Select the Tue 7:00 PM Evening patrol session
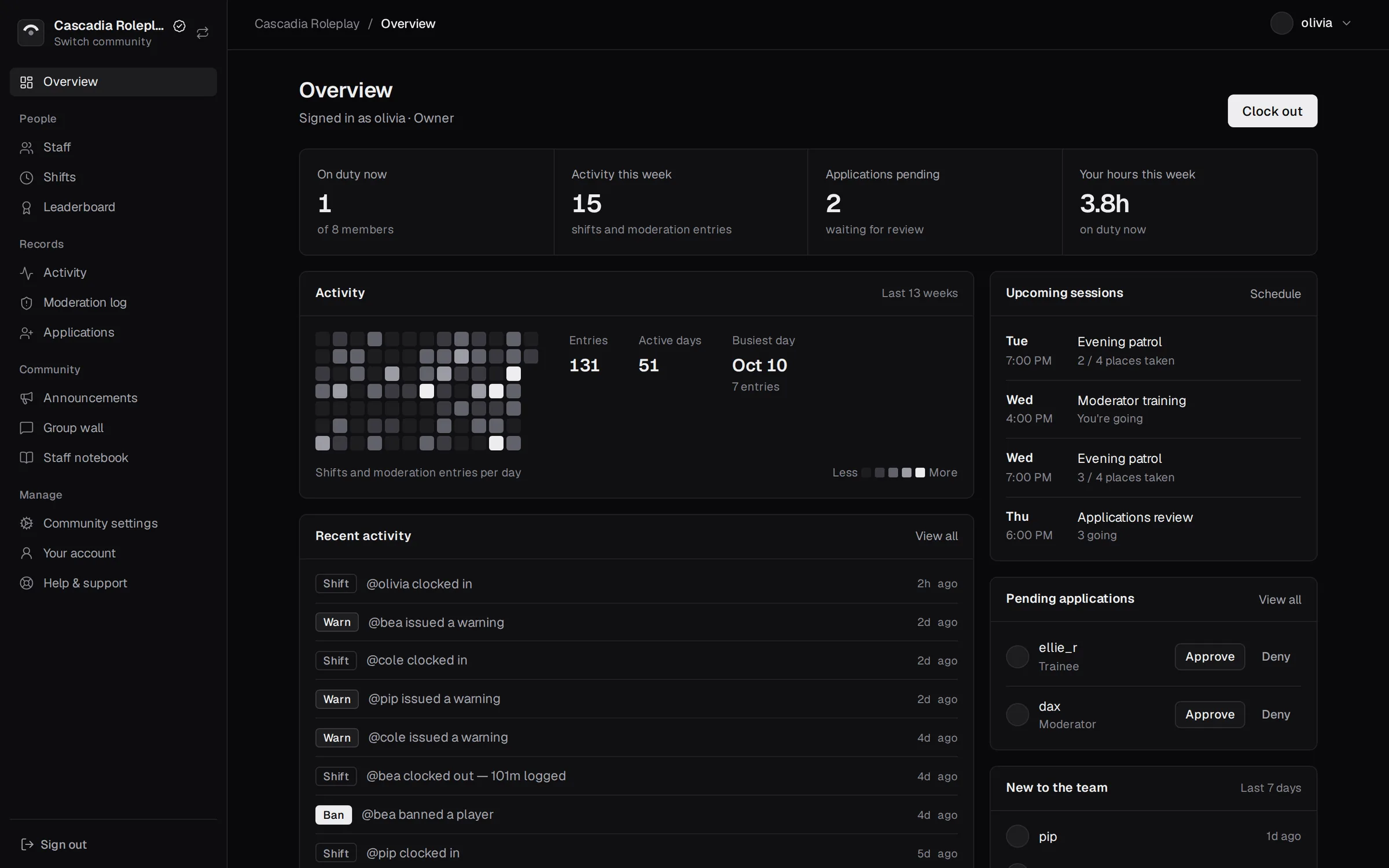The height and width of the screenshot is (868, 1389). (1153, 351)
